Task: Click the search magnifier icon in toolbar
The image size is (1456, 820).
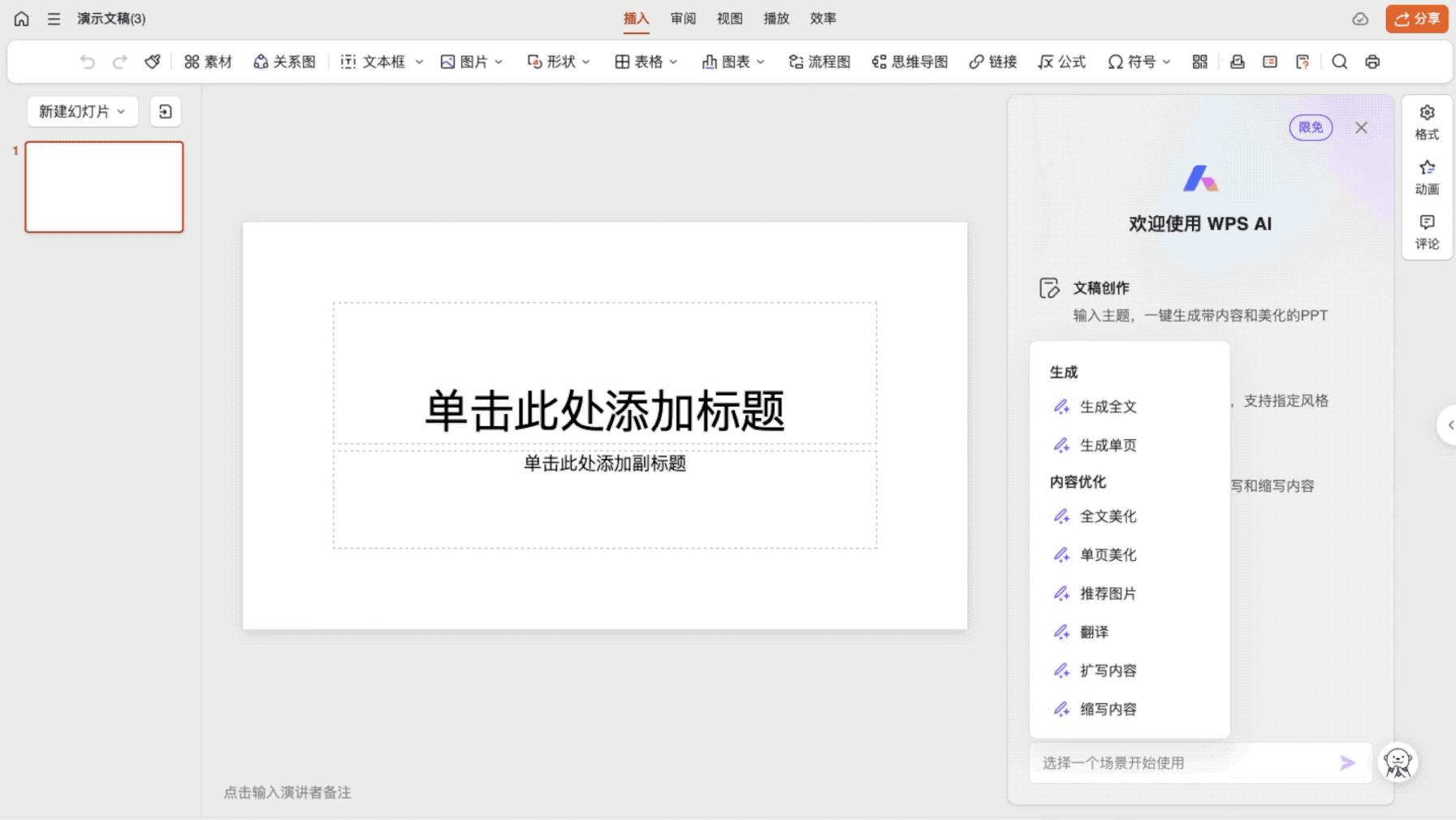Action: point(1340,62)
